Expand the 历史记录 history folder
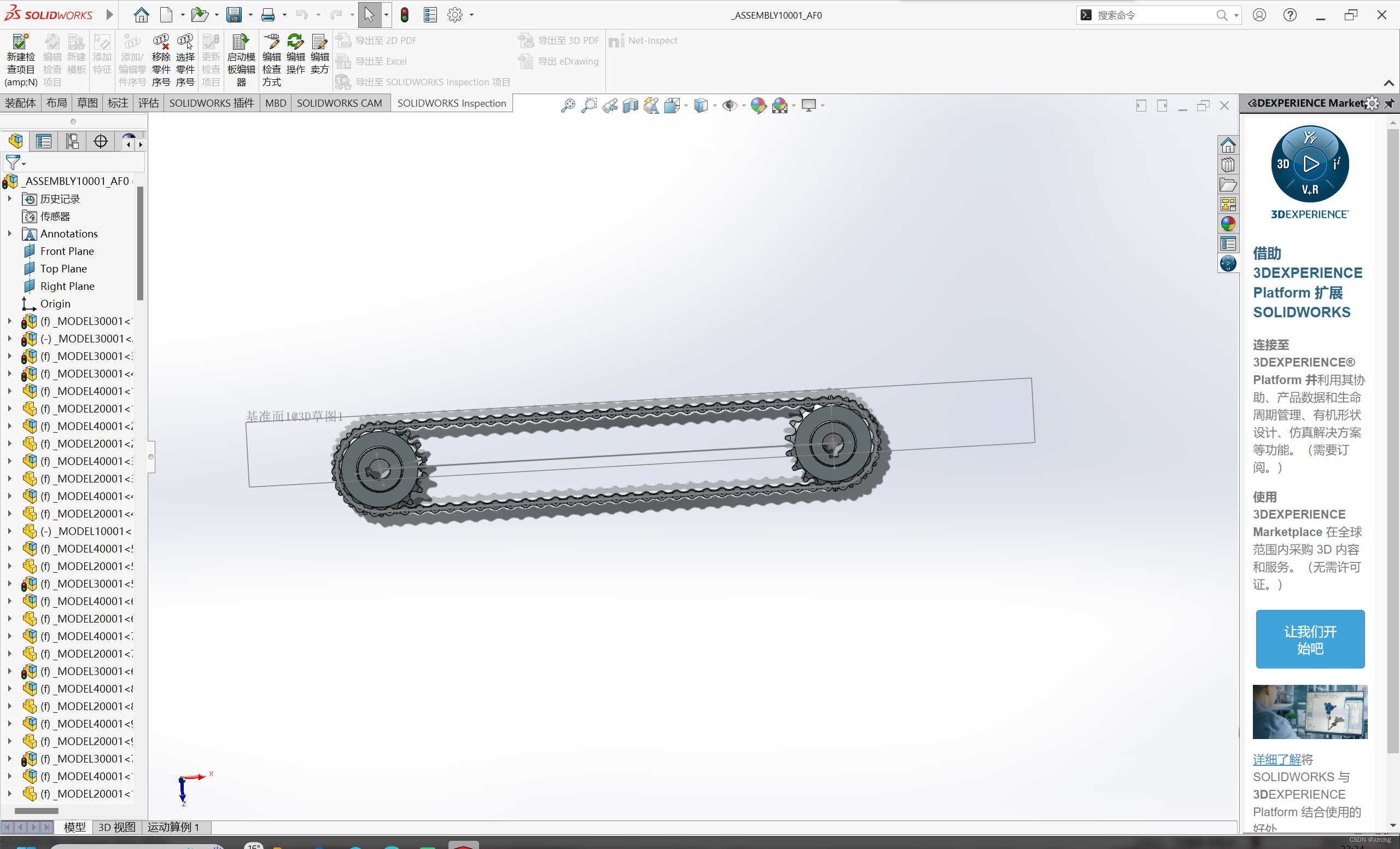 pos(9,199)
